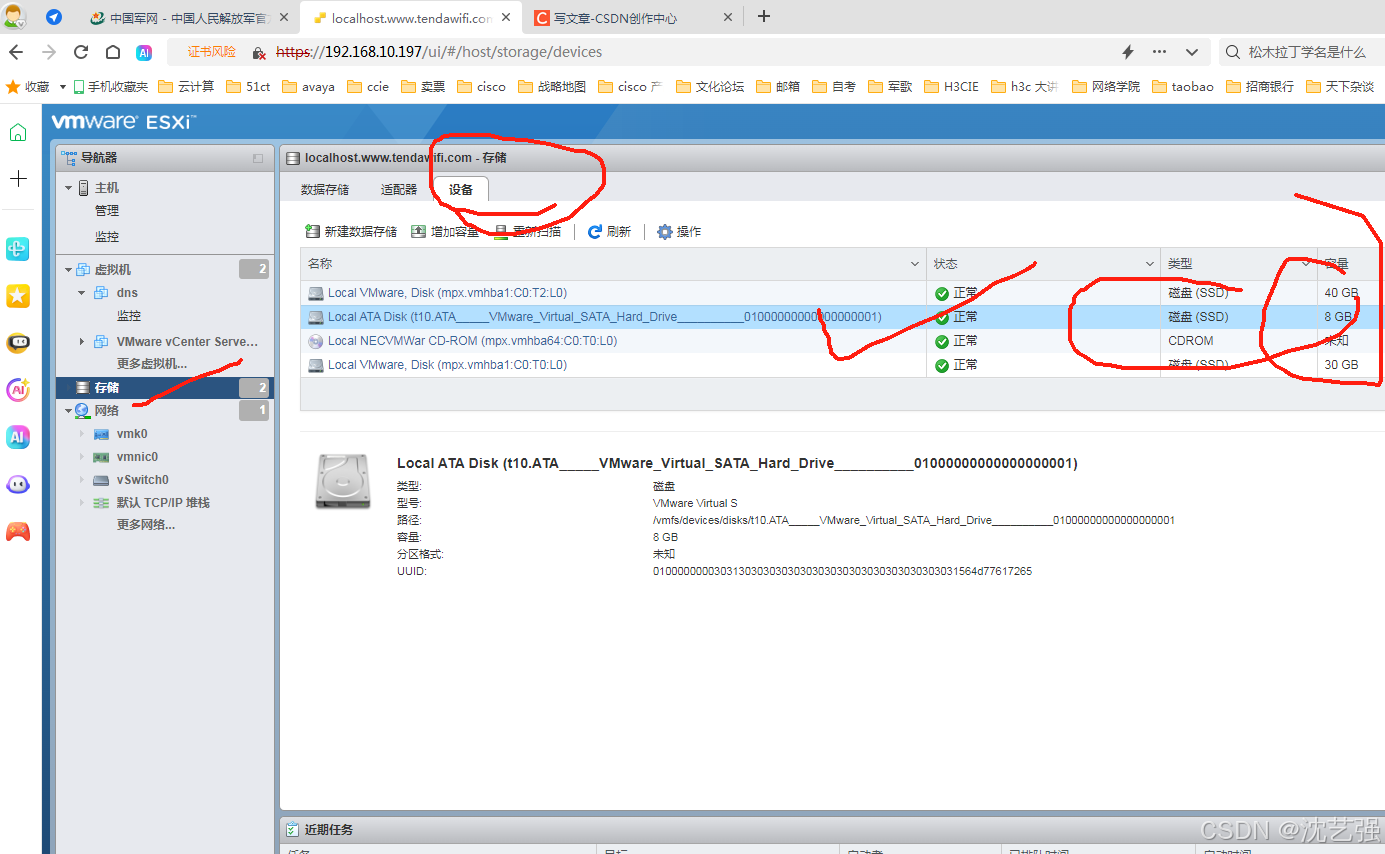Click 增加容量 toolbar button

tap(446, 232)
